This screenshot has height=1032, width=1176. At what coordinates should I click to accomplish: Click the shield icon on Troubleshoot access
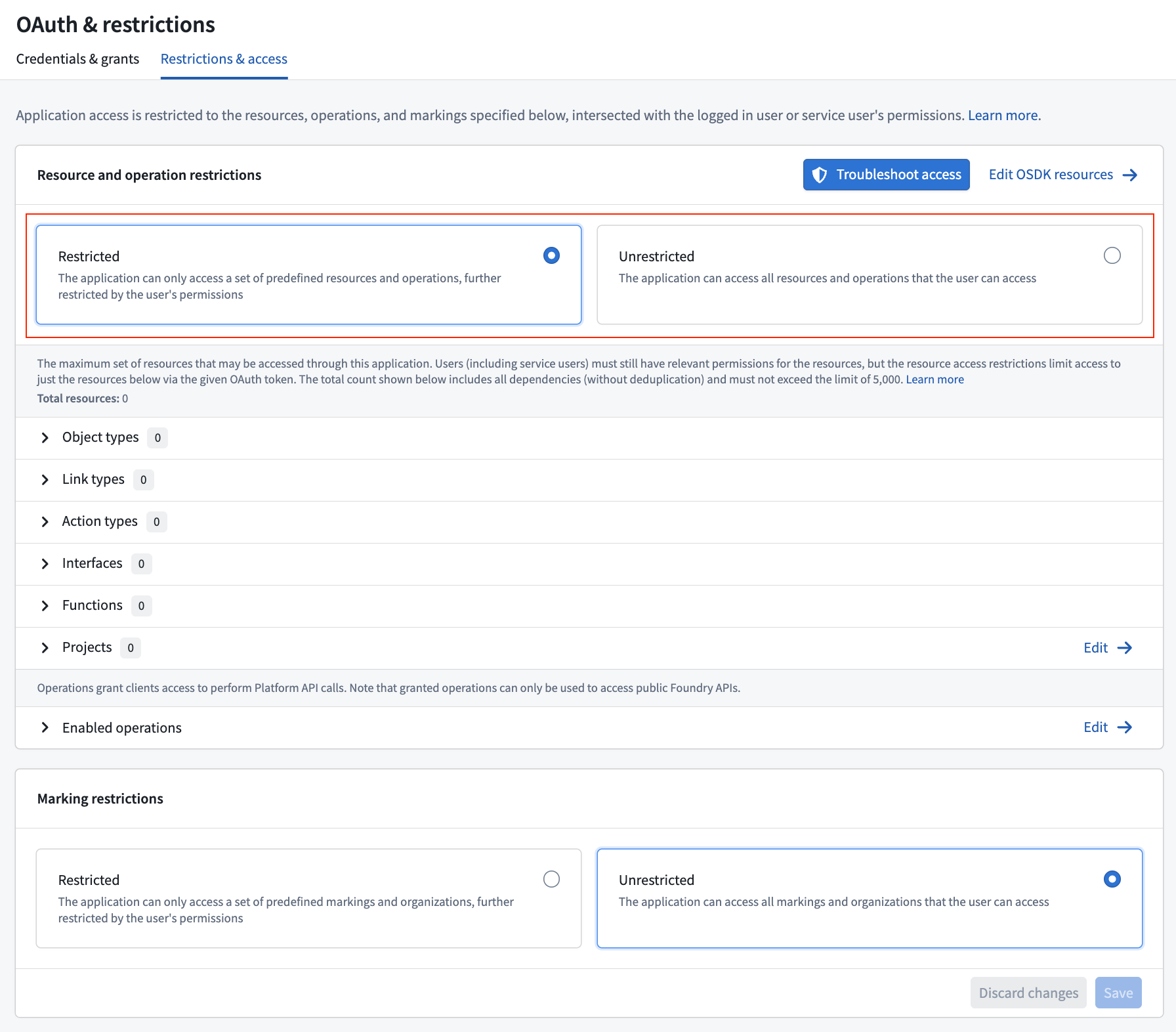click(819, 175)
